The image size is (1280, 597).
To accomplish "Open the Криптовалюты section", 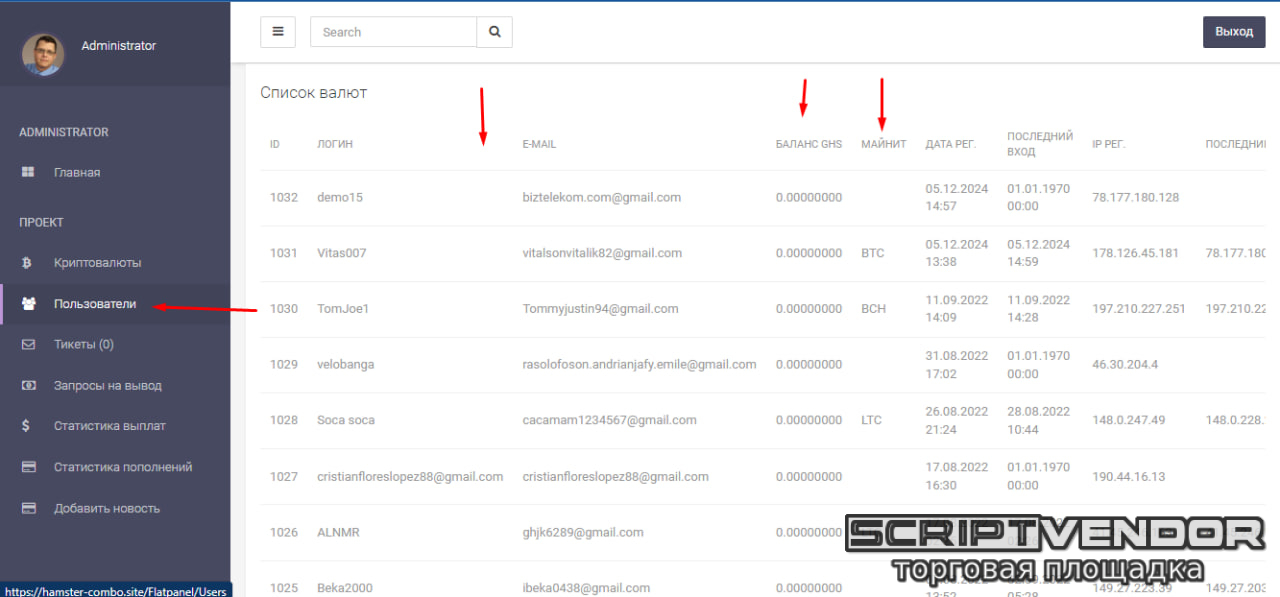I will 97,263.
